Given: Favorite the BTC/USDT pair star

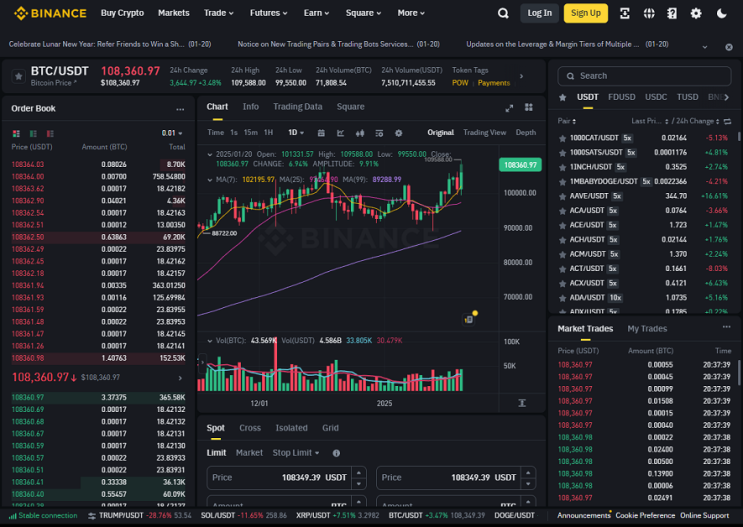Looking at the screenshot, I should 18,76.
